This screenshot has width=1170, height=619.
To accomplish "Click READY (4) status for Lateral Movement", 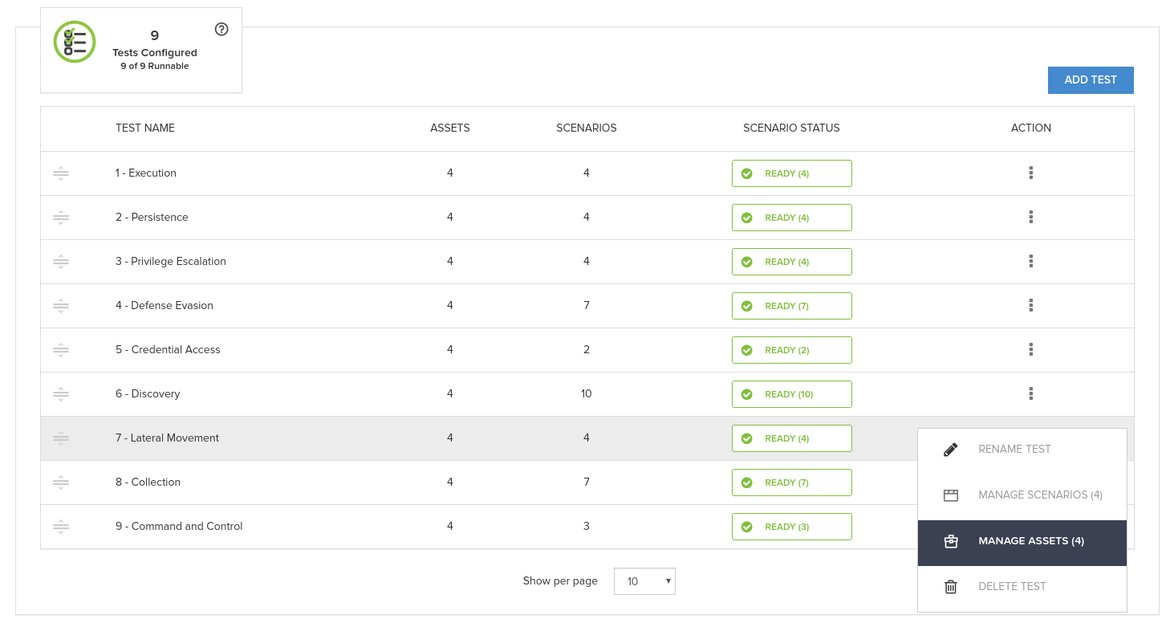I will [792, 439].
